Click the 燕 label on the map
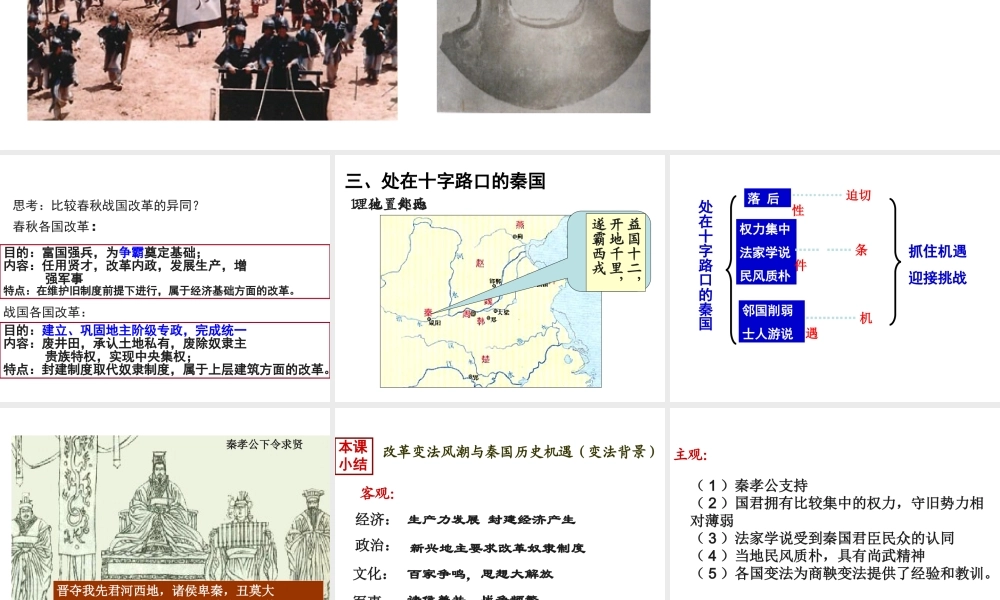 520,224
